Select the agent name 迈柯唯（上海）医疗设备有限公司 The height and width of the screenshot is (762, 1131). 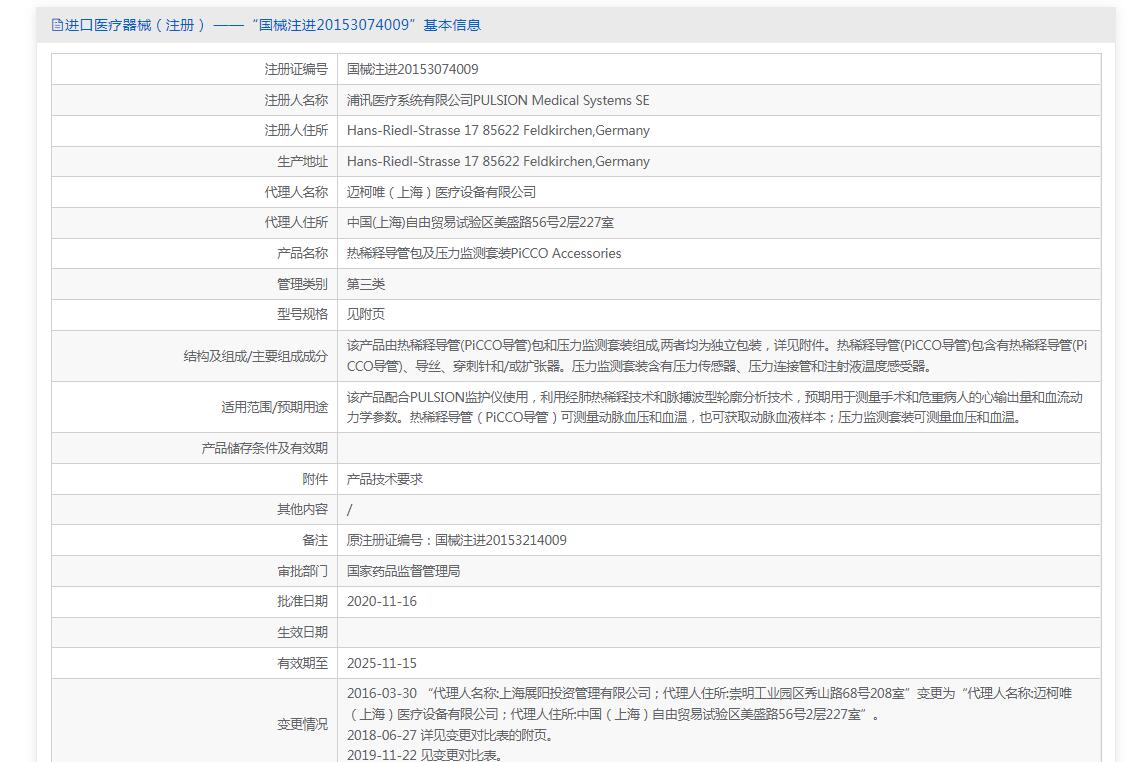pyautogui.click(x=441, y=192)
